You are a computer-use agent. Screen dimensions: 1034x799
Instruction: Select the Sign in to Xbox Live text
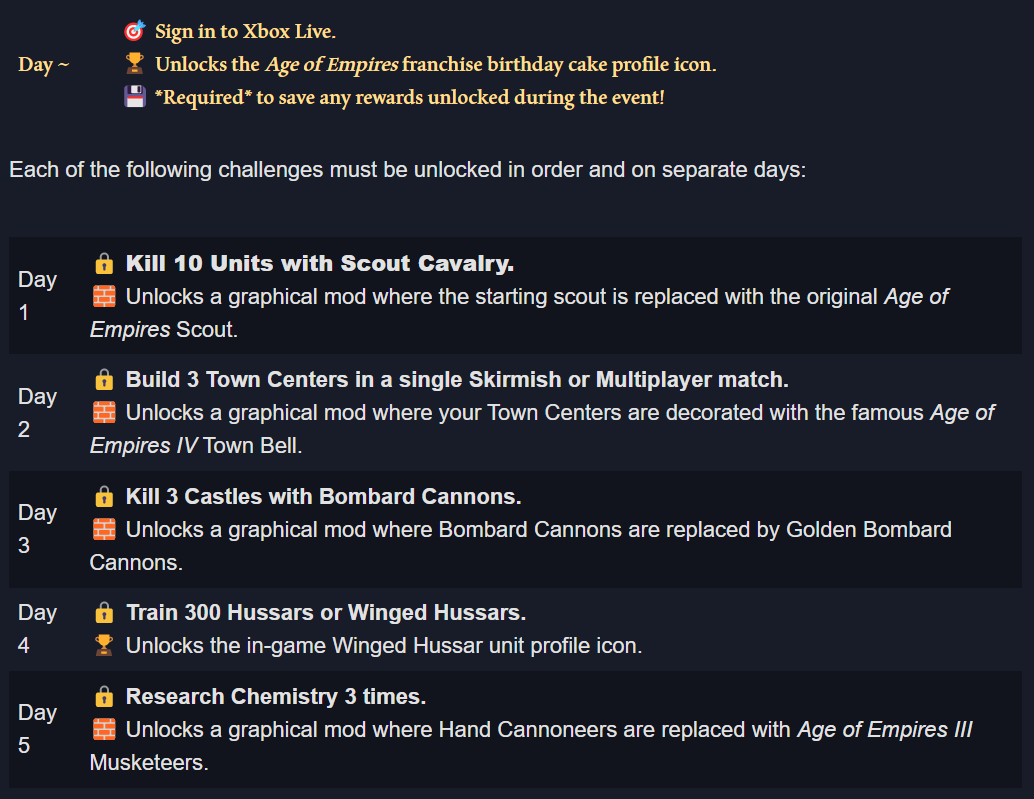click(245, 32)
